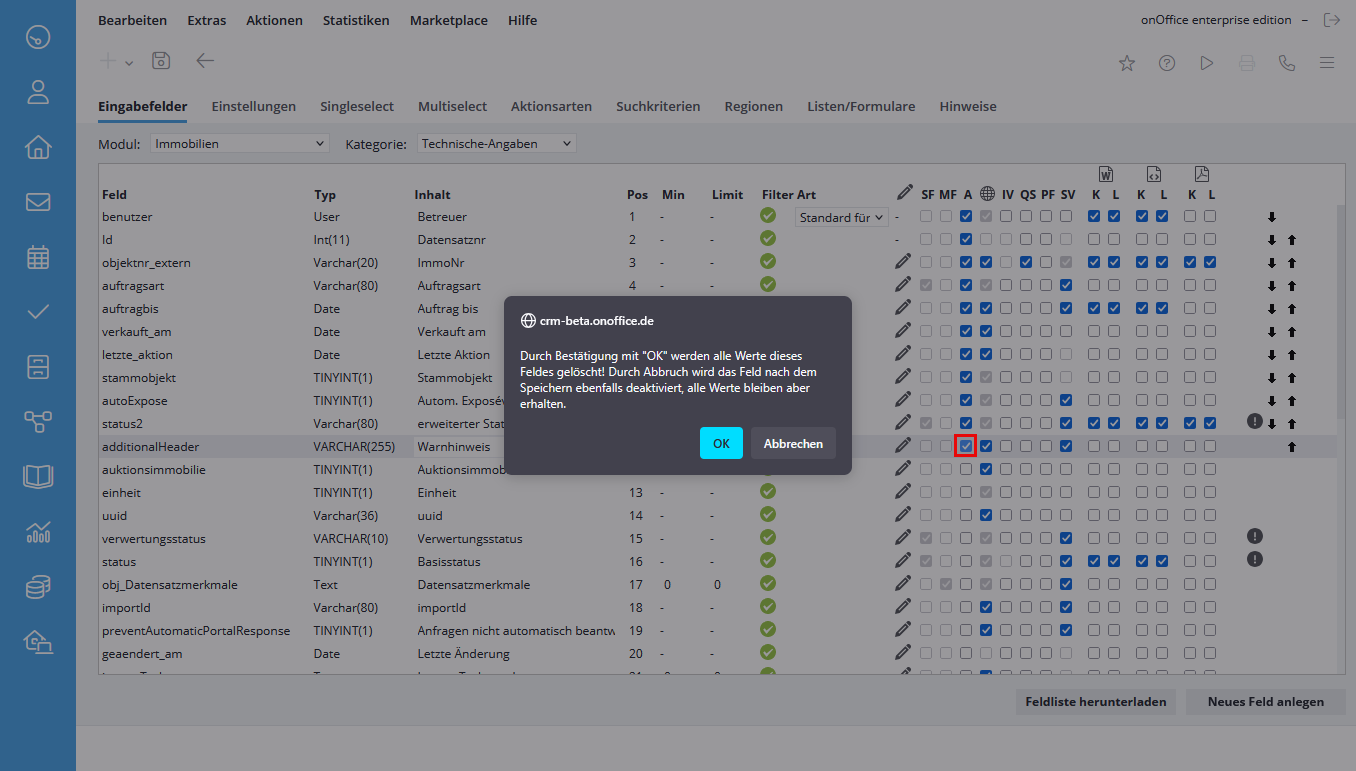Screen dimensions: 1356x771
Task: Open the tasks checkmark icon in sidebar
Action: click(38, 311)
